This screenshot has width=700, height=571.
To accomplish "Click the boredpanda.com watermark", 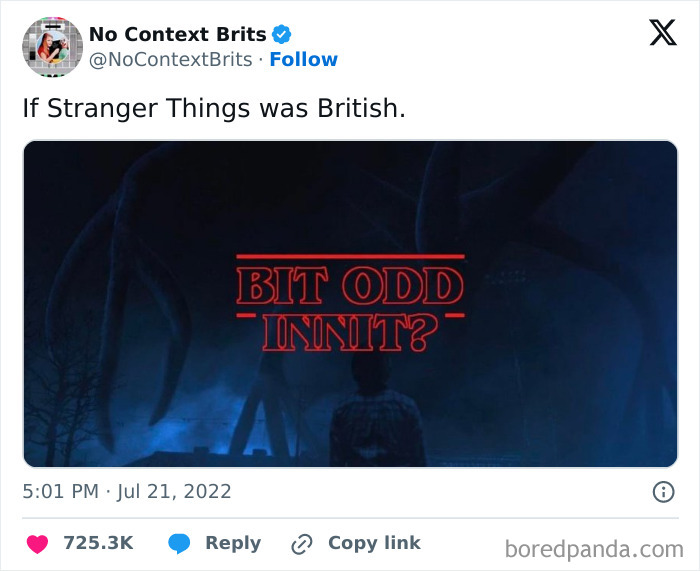I will (594, 548).
